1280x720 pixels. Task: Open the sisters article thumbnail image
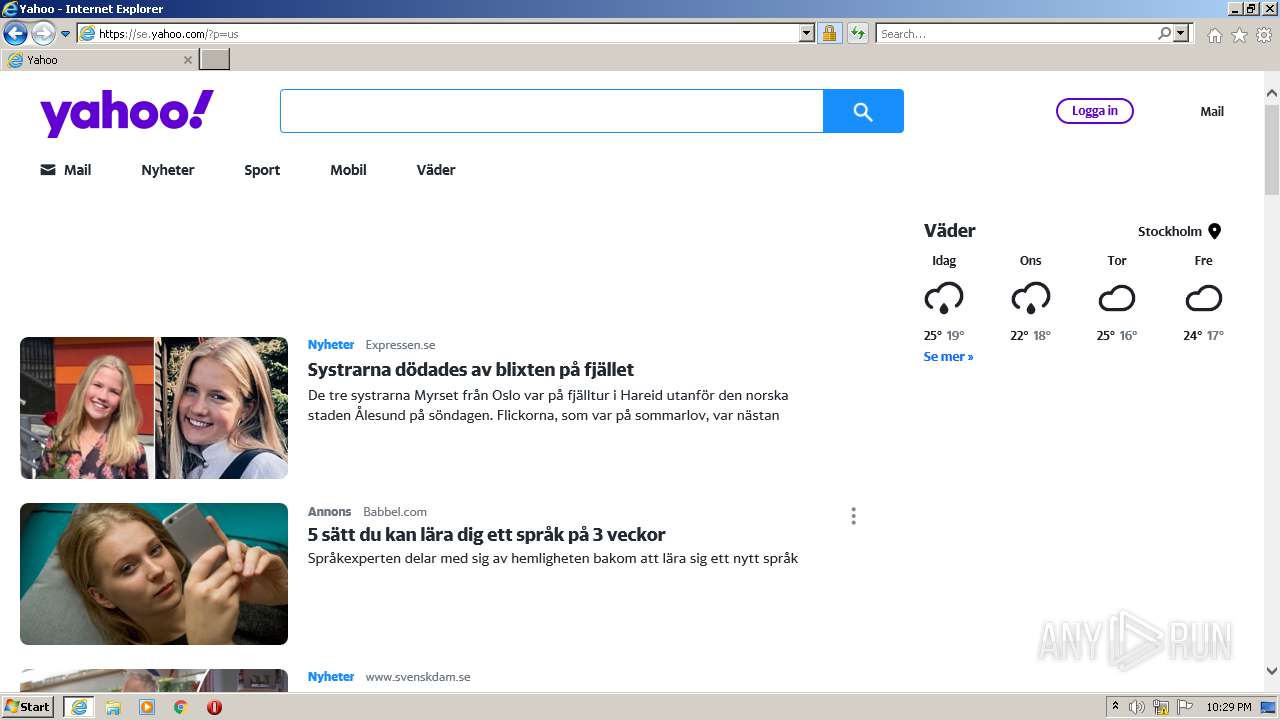click(x=154, y=408)
